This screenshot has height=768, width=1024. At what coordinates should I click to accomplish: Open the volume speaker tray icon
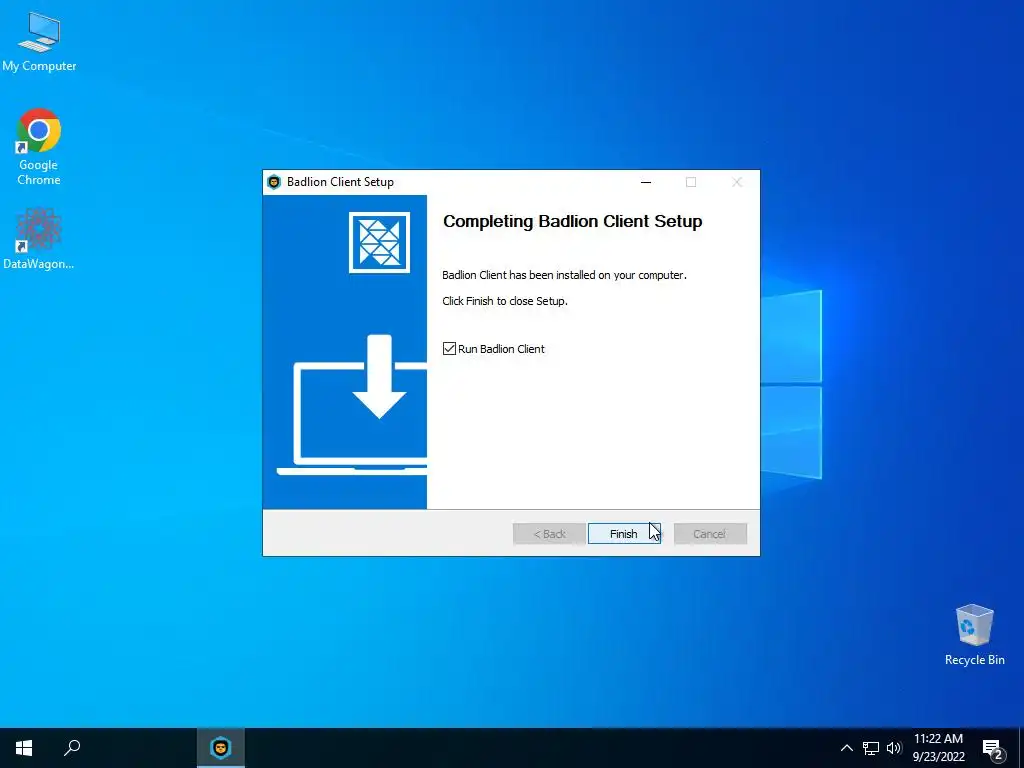894,748
